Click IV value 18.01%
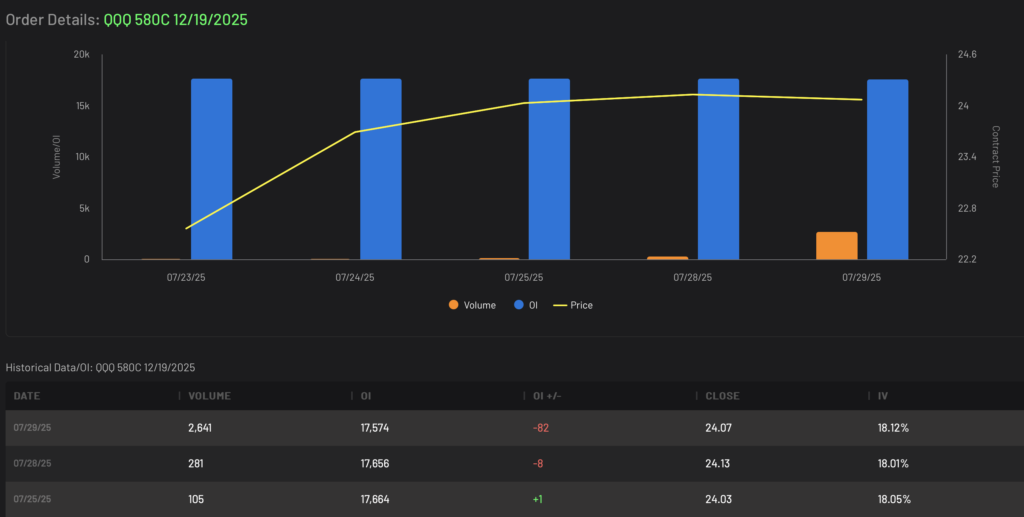 coord(893,464)
